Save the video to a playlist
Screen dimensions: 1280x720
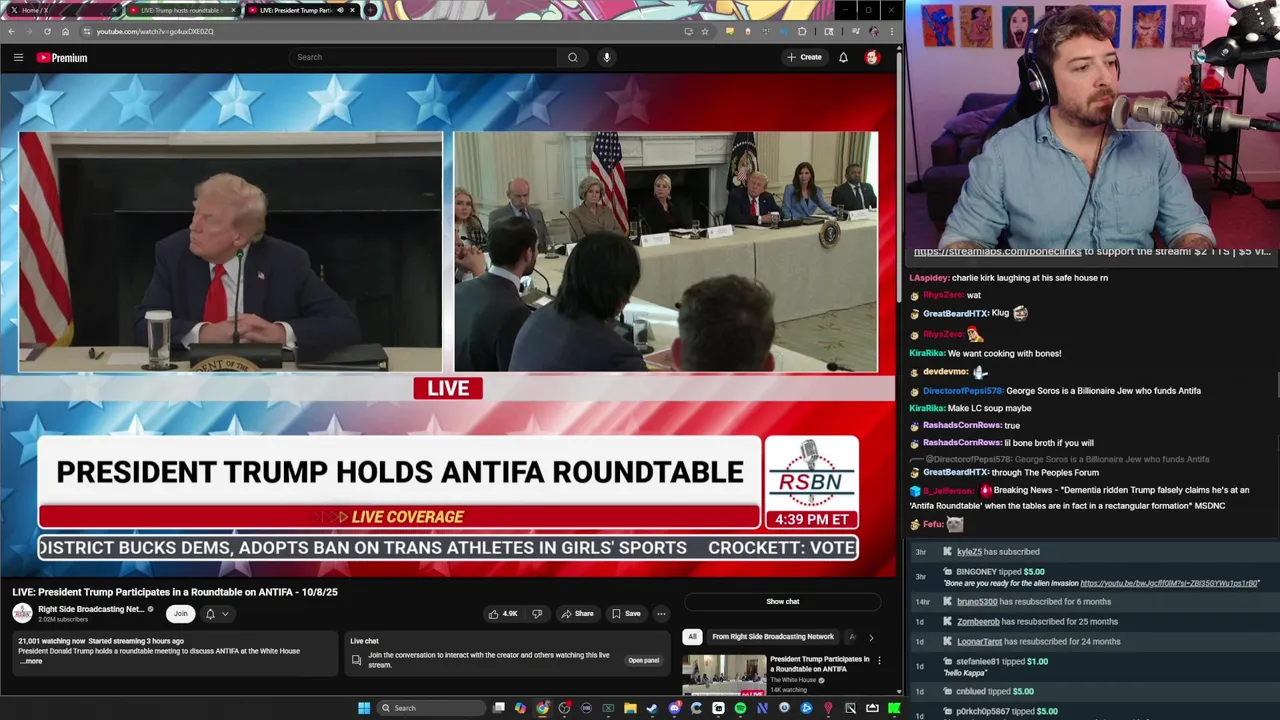(x=626, y=614)
